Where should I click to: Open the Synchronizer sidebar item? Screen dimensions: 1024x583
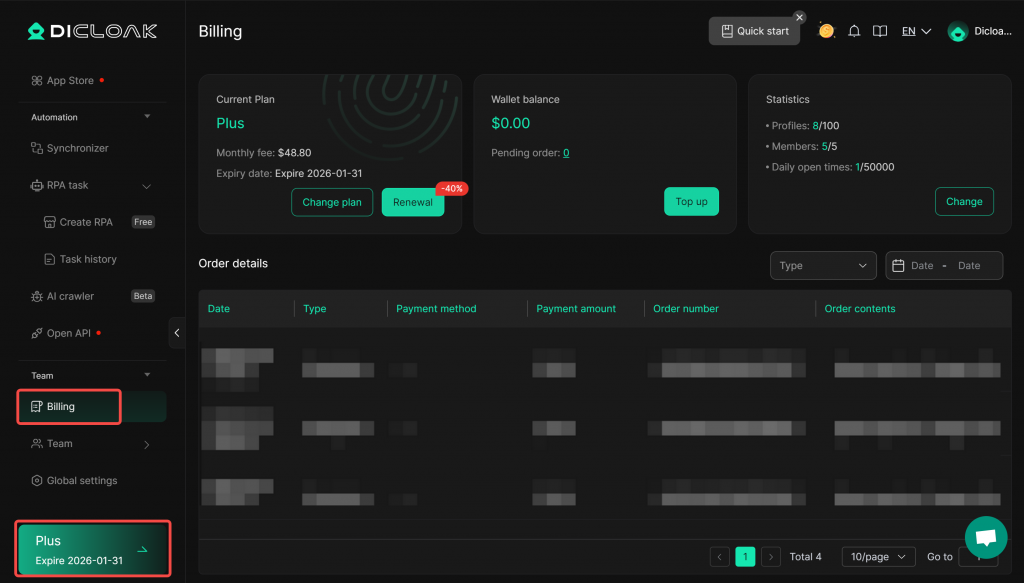(77, 148)
